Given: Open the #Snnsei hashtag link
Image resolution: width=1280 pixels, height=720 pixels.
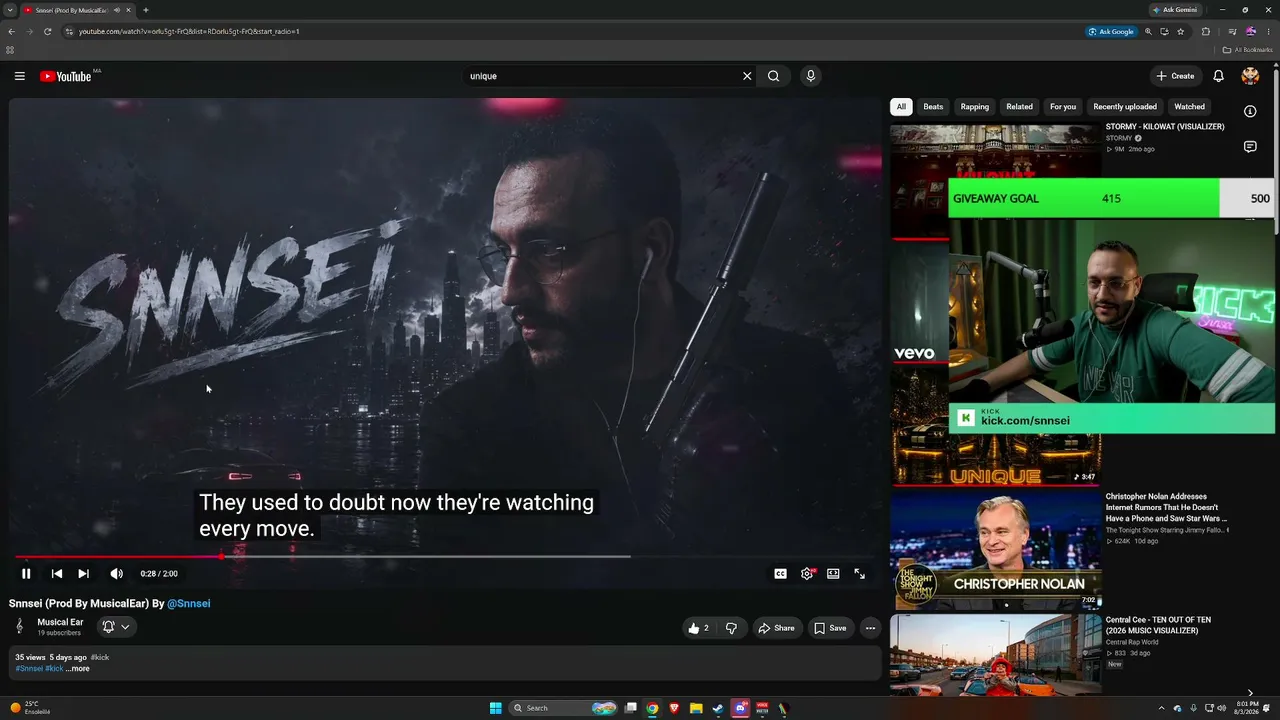Looking at the screenshot, I should (29, 669).
